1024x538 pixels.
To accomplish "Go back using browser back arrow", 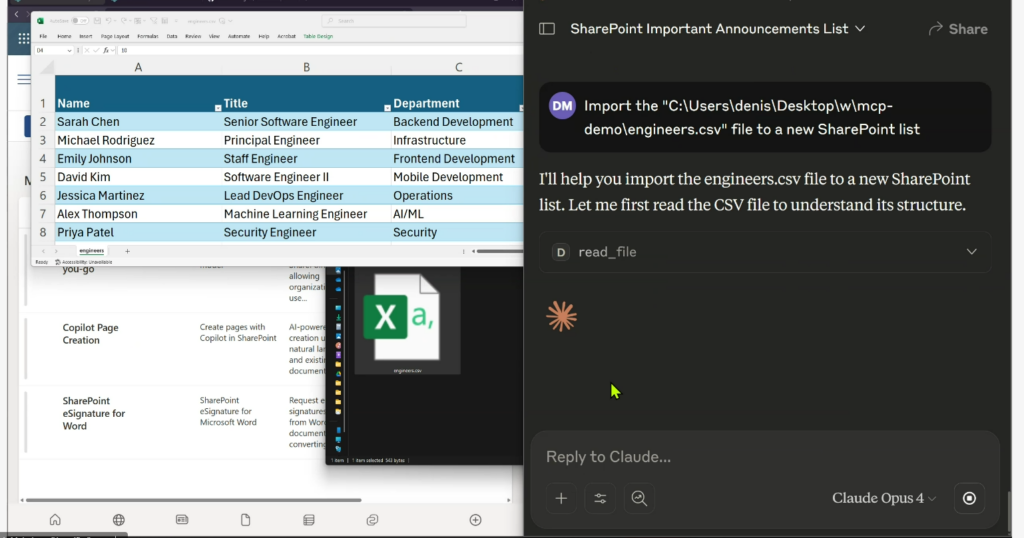I will 16,14.
